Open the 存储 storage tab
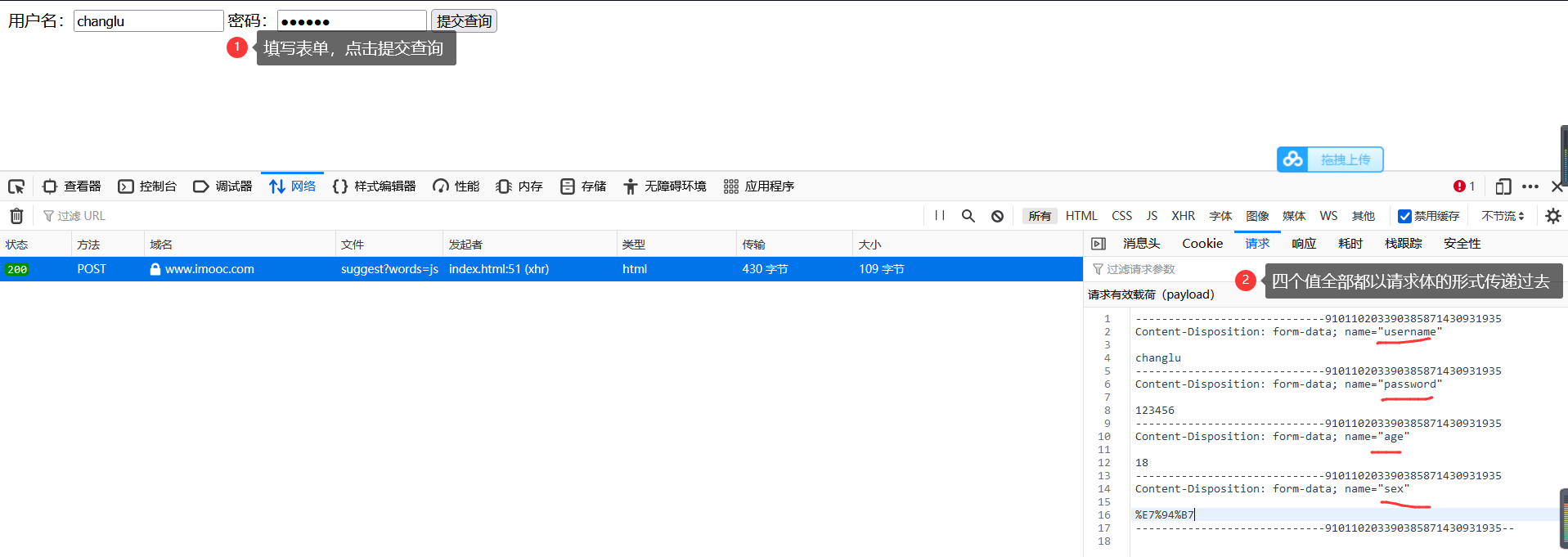 pos(583,186)
